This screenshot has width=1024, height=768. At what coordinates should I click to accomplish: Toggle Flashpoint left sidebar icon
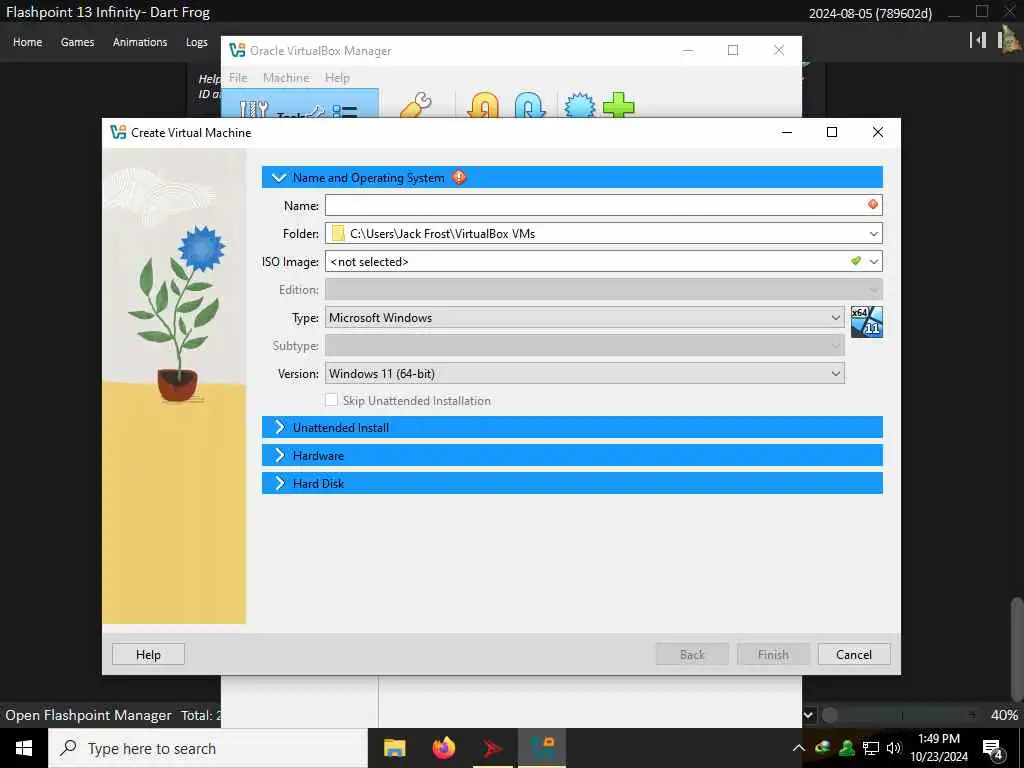coord(978,40)
